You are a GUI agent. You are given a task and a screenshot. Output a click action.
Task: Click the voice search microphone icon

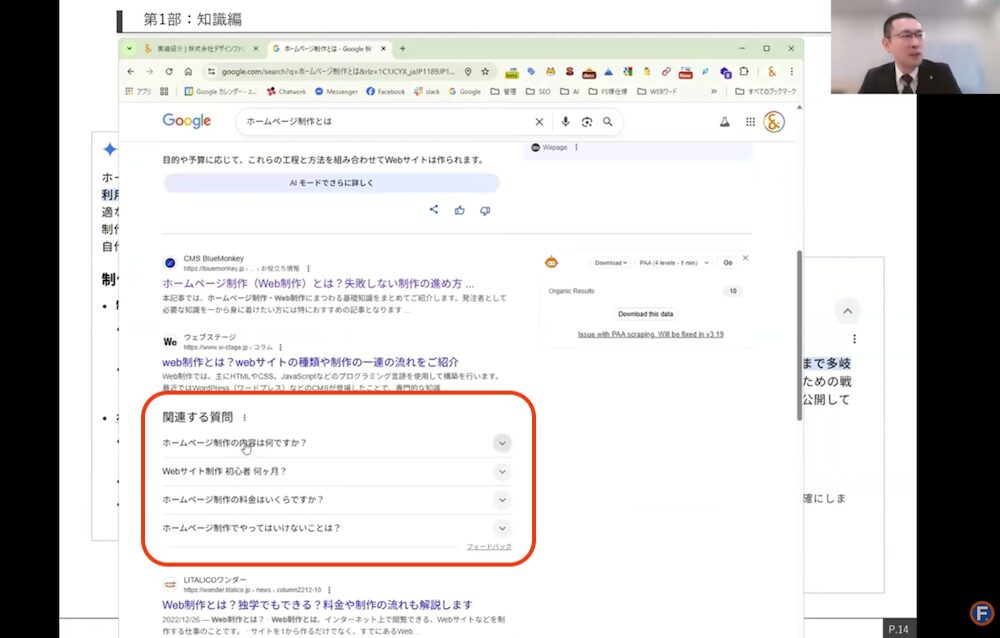[565, 121]
